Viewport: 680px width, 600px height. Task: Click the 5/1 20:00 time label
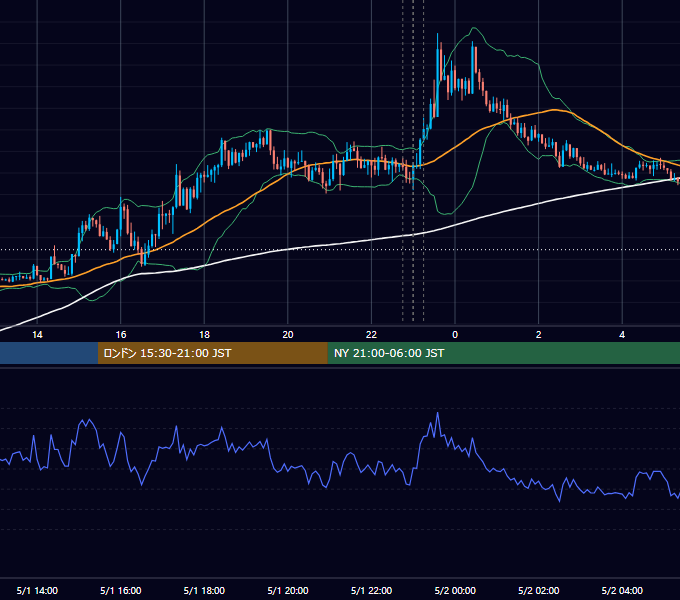pos(288,590)
